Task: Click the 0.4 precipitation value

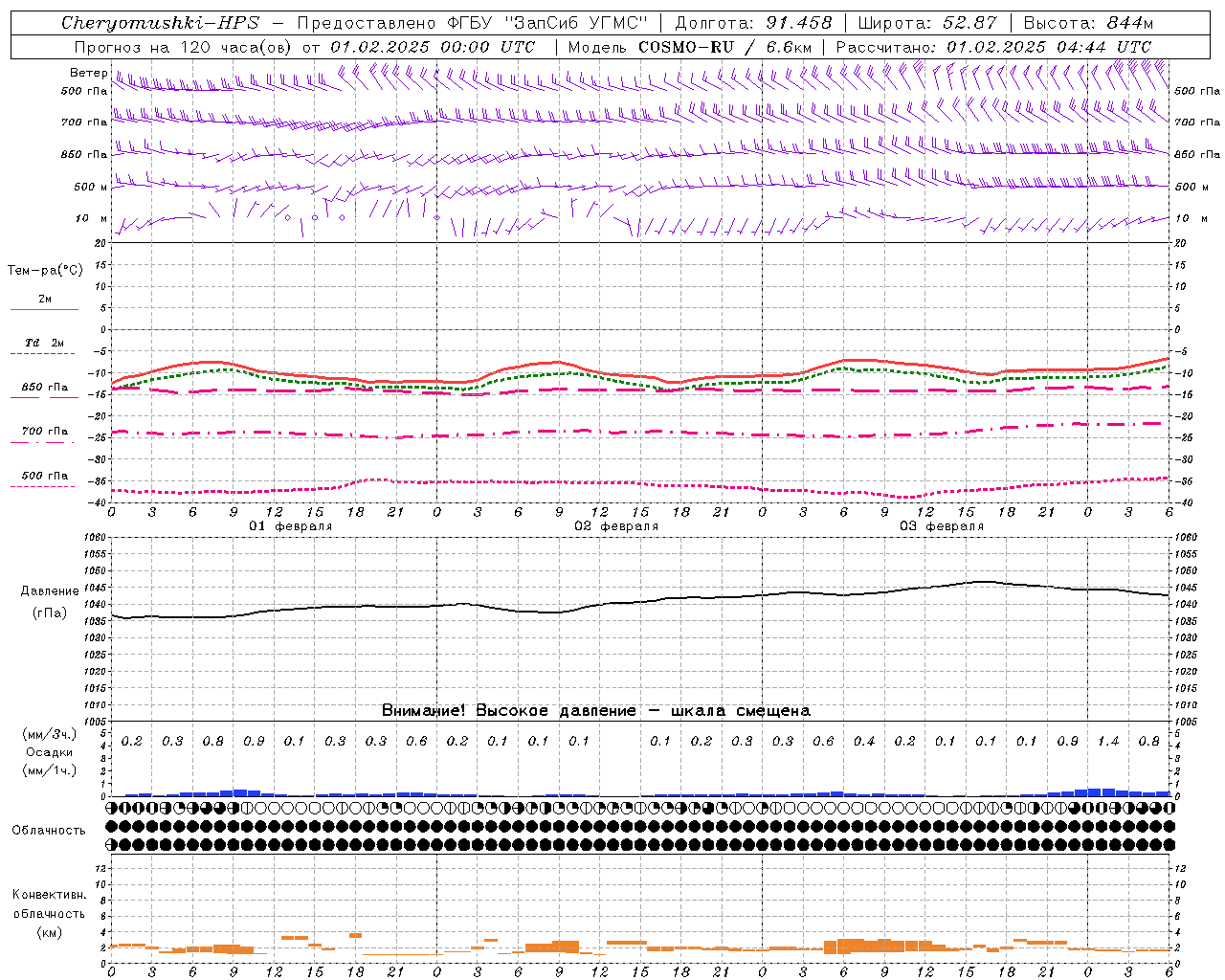Action: coord(864,741)
